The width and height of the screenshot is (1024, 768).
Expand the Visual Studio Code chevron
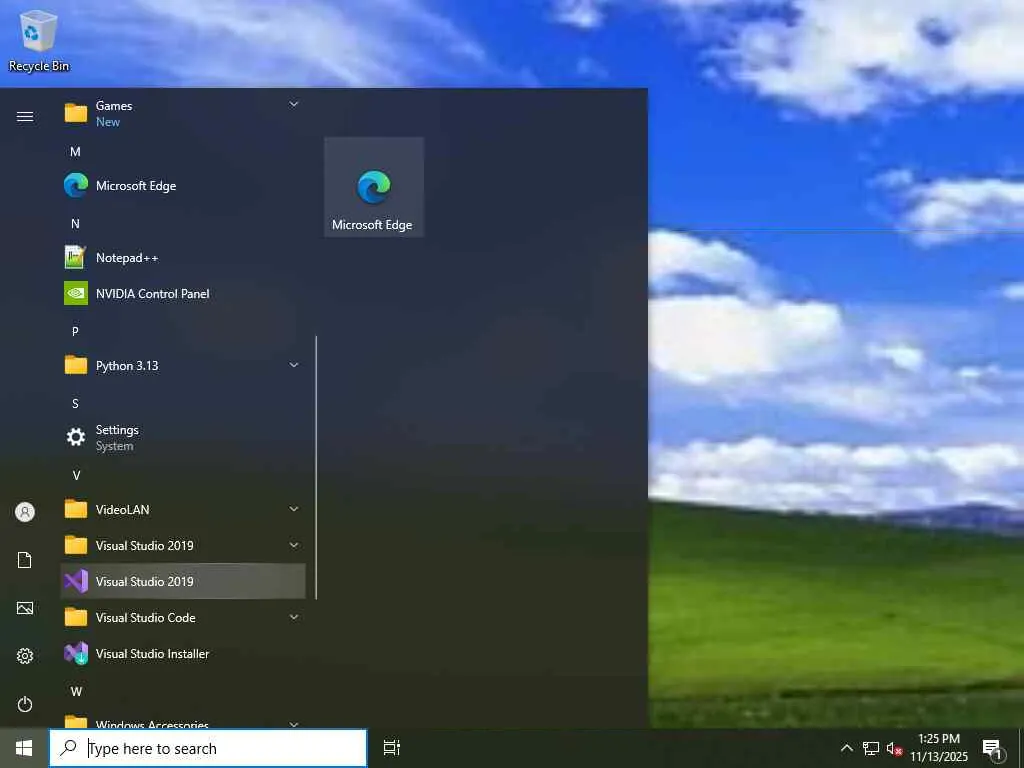[x=294, y=616]
